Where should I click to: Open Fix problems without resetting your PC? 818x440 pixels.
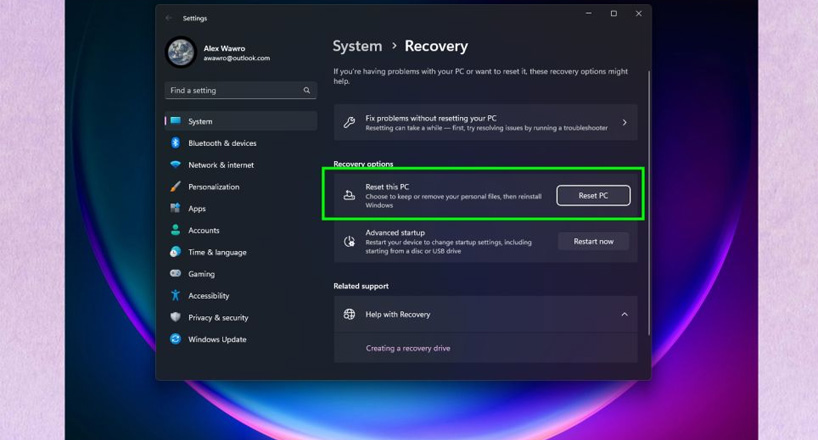485,123
